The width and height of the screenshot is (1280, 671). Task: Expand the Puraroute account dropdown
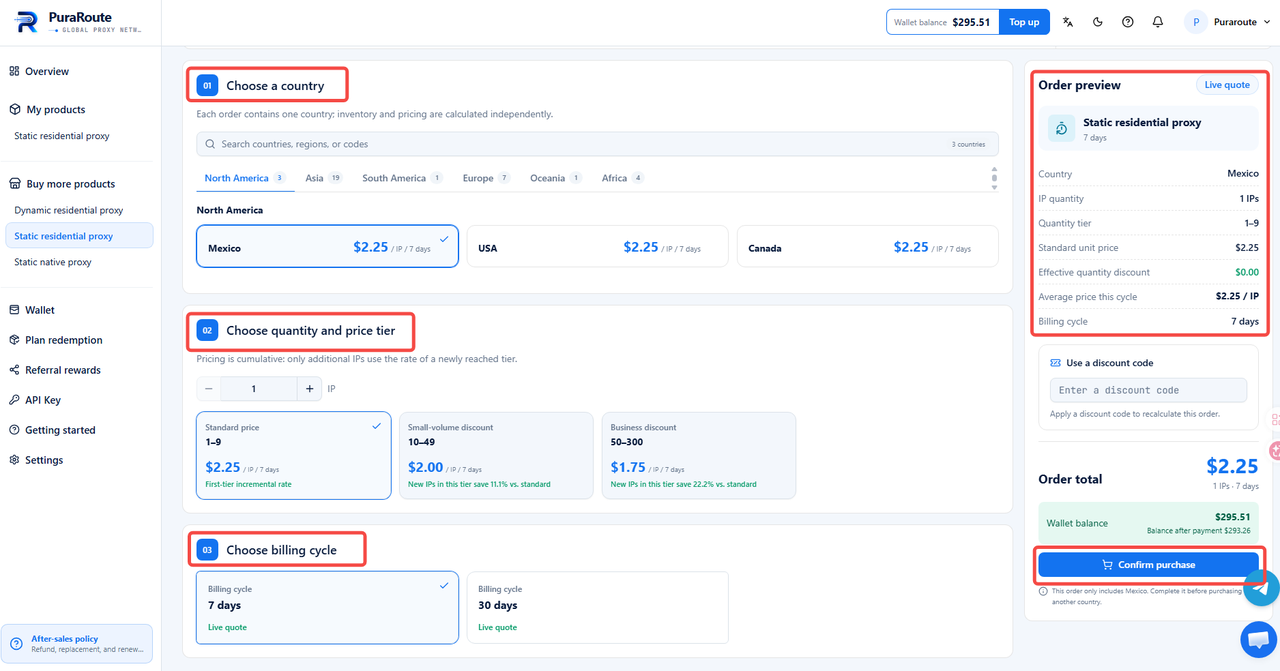click(1228, 22)
